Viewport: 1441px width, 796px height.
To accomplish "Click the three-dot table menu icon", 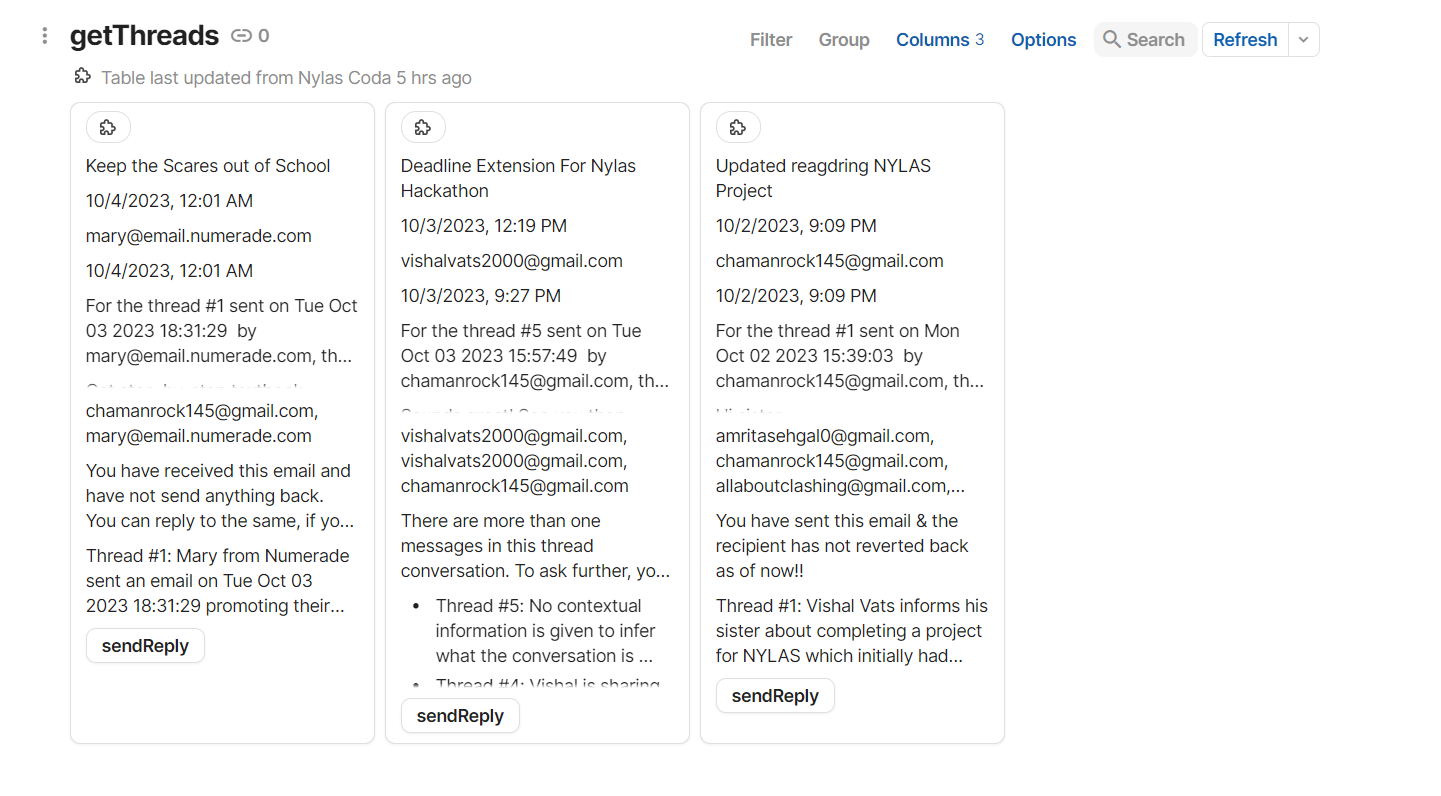I will coord(44,36).
